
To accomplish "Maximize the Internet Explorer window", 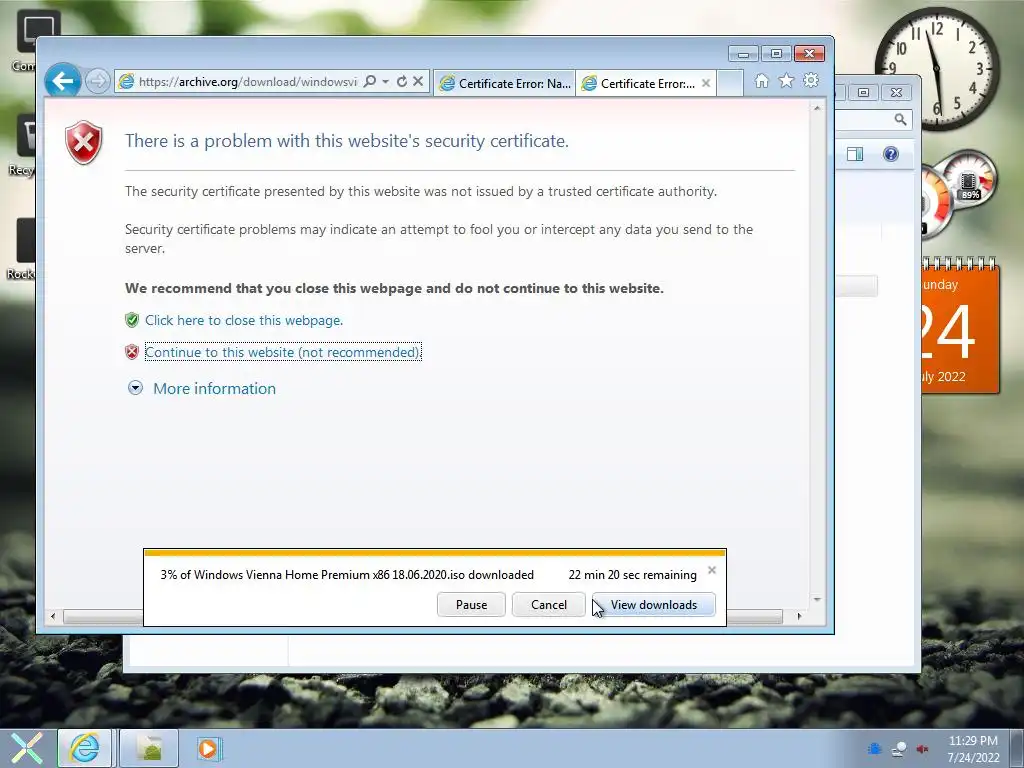I will pos(776,54).
